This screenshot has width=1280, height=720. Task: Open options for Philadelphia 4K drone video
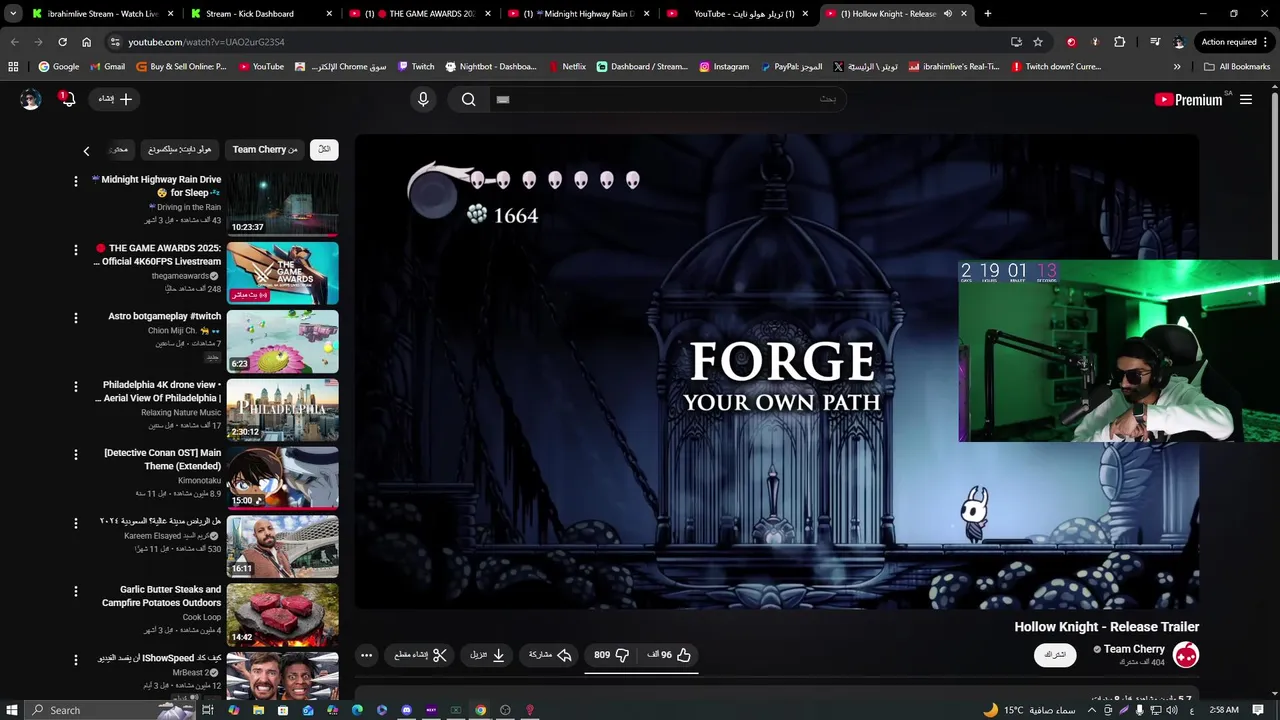tap(75, 386)
